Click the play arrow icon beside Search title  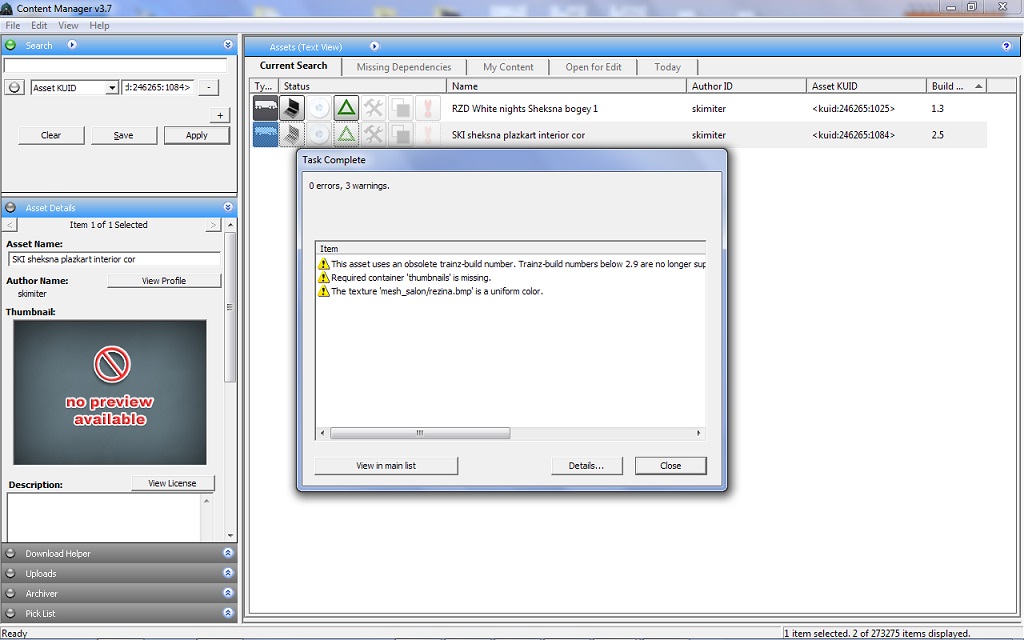pos(72,45)
